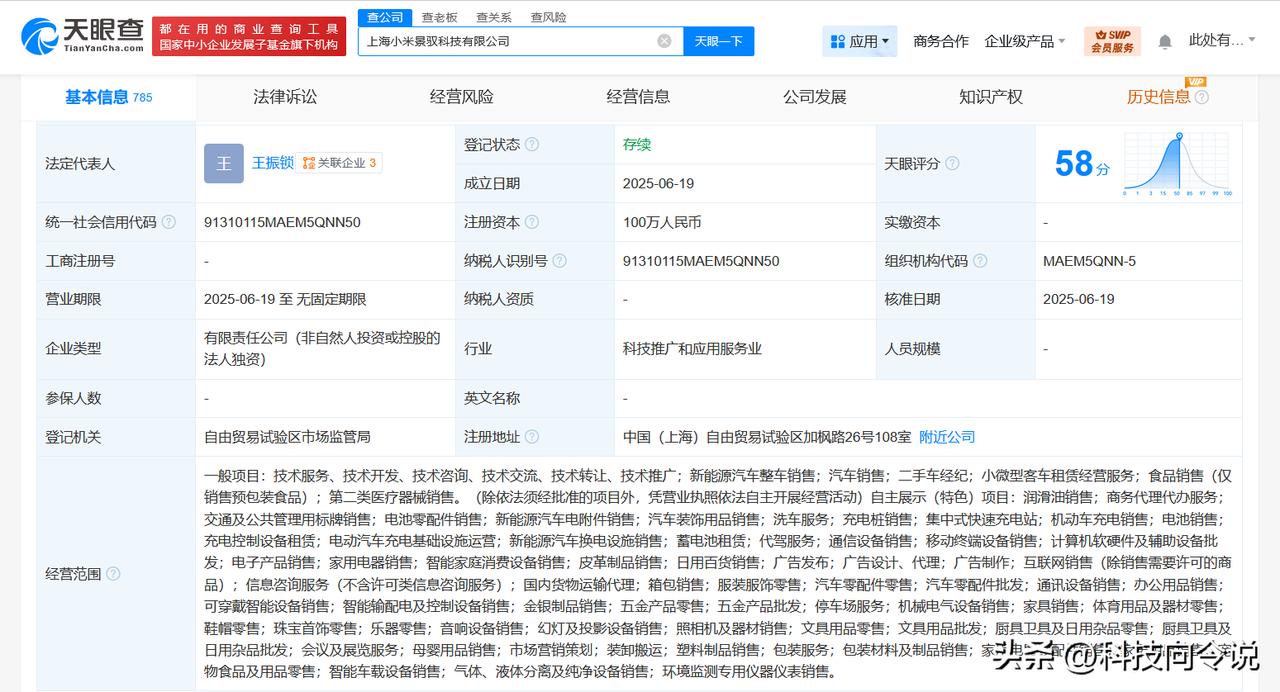The height and width of the screenshot is (692, 1280).
Task: Click the help icon beside 登记状态
Action: coord(532,145)
